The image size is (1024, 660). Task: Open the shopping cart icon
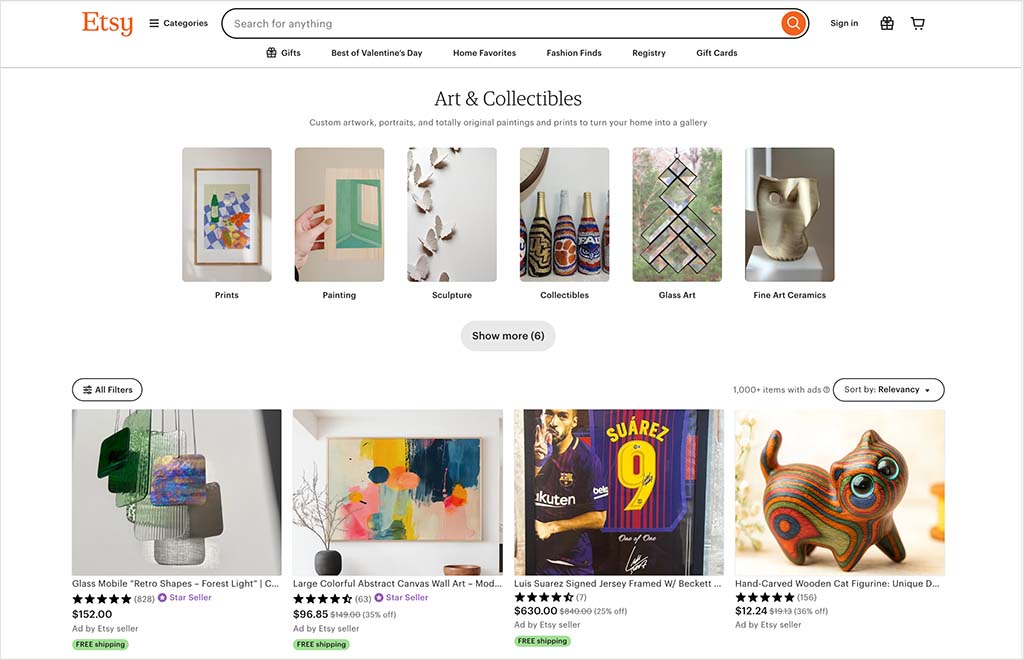pyautogui.click(x=917, y=22)
